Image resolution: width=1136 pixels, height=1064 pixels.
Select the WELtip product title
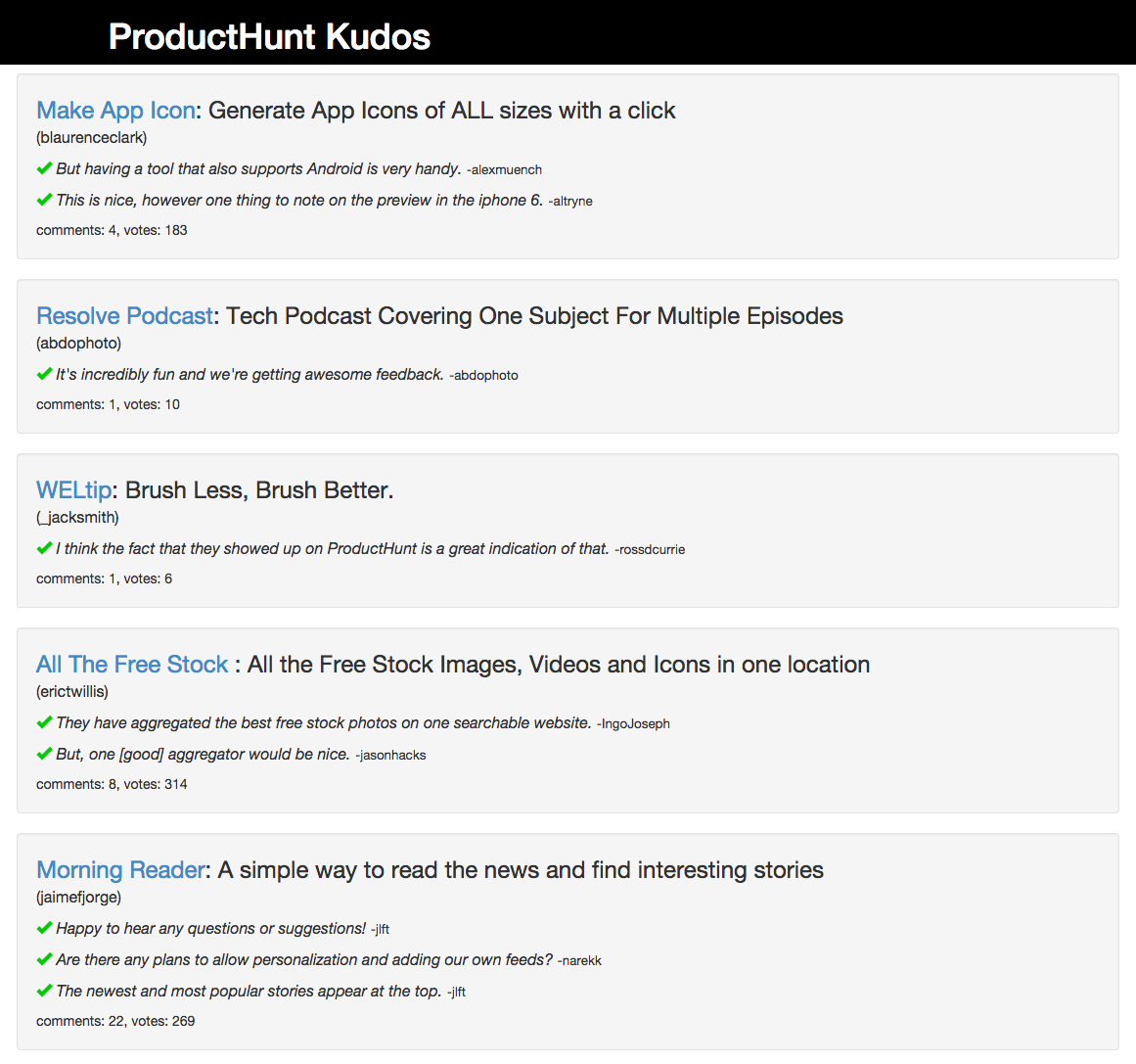point(73,489)
